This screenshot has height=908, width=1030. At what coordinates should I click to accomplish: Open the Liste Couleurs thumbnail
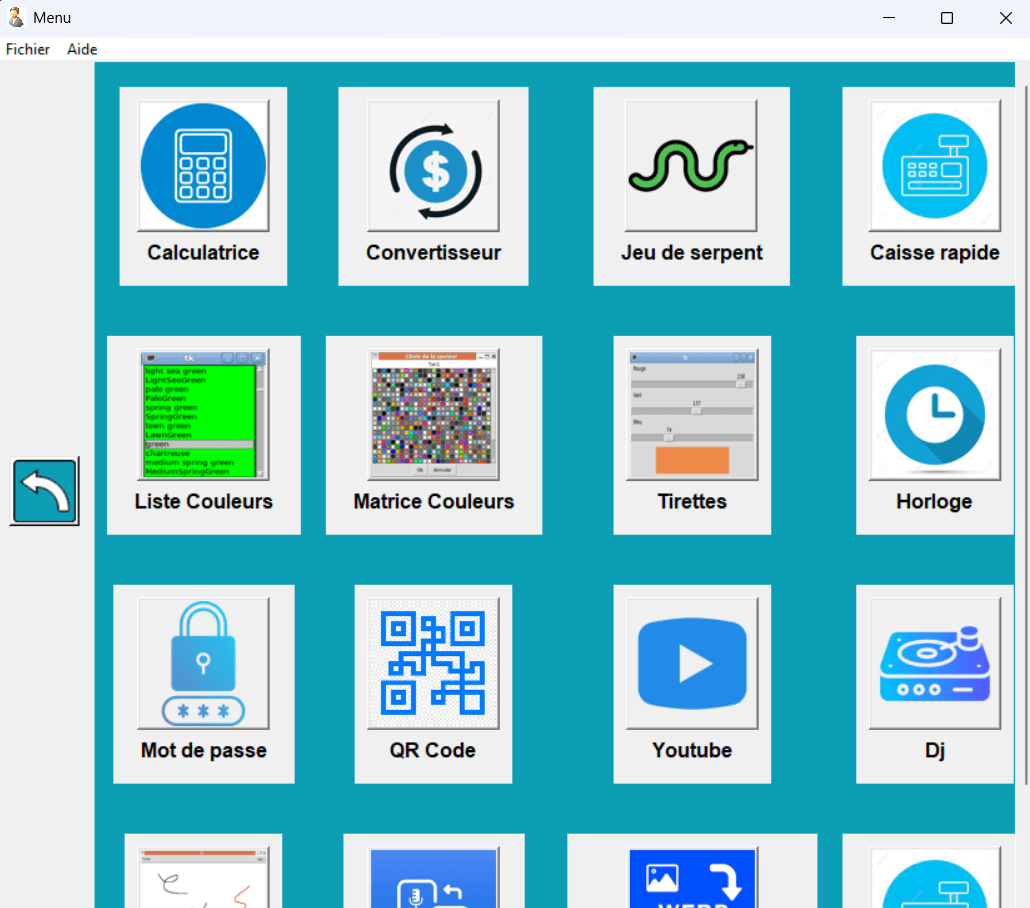[x=203, y=415]
